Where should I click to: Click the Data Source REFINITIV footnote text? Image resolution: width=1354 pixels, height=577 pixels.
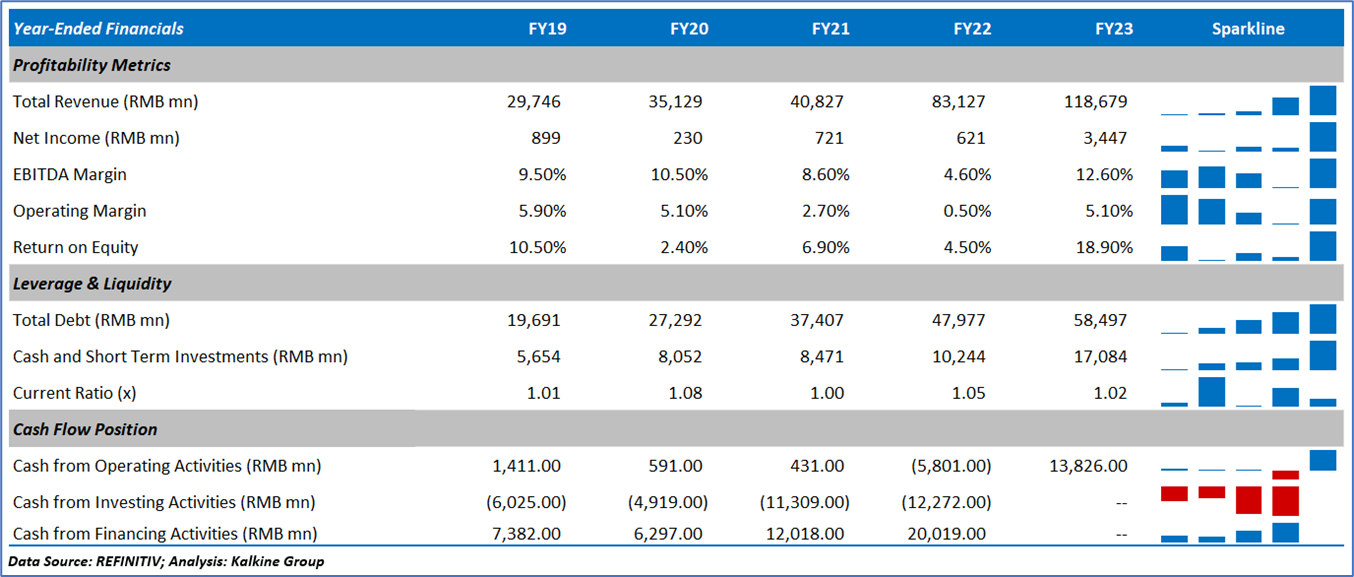[166, 561]
